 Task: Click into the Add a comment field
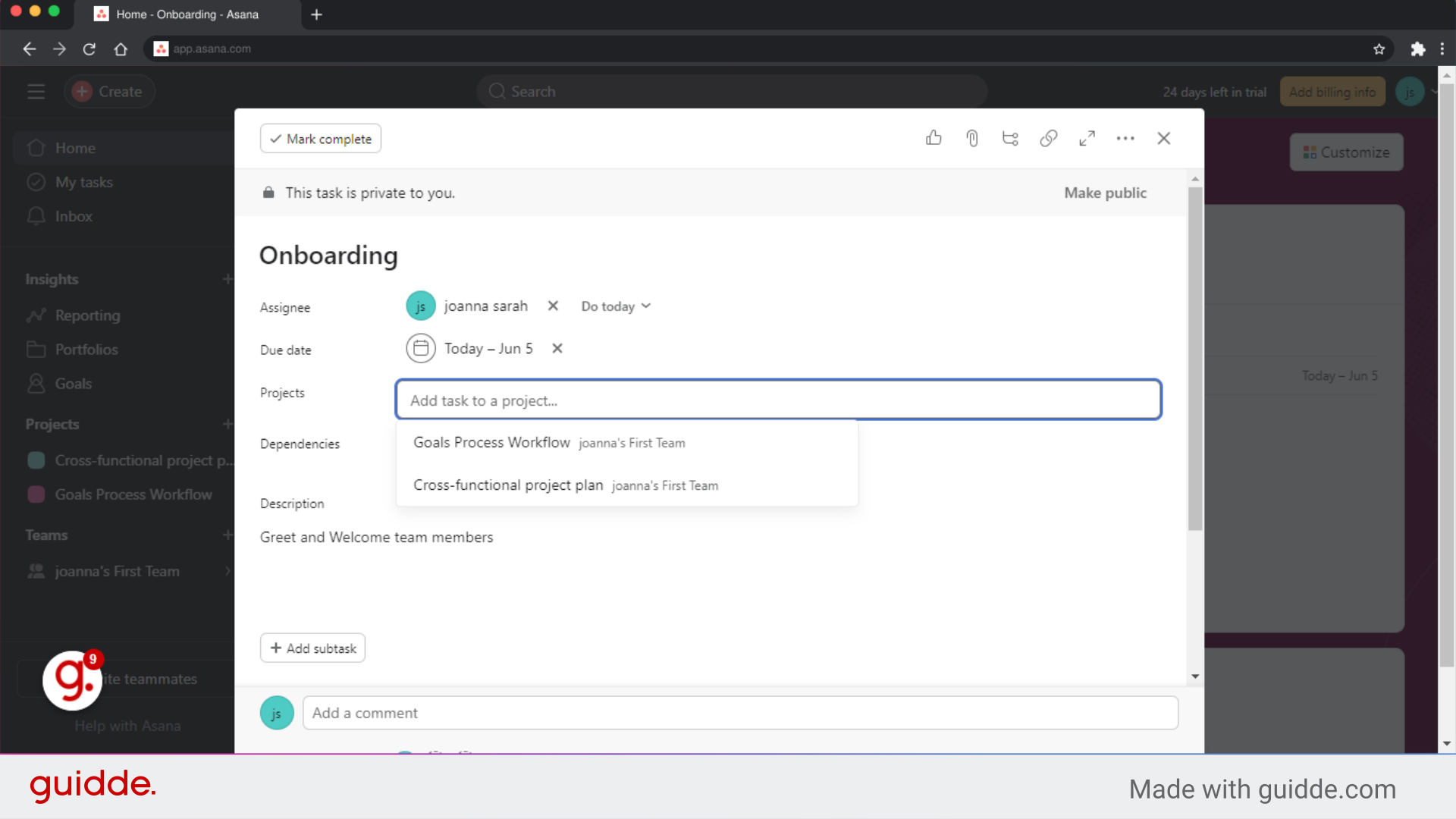click(740, 713)
